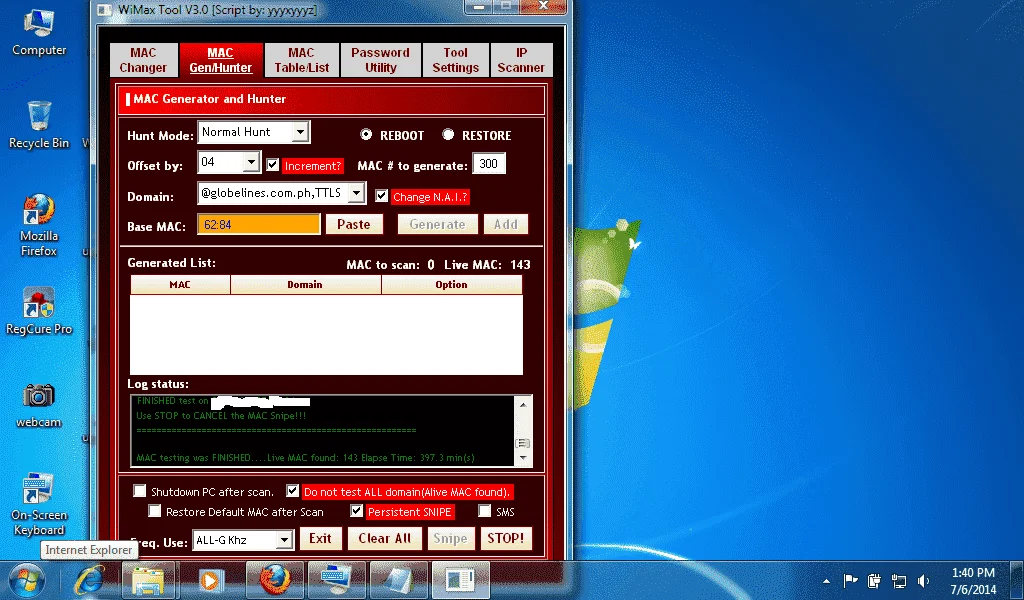Enable Restore Default MAC after Scan

coord(155,511)
